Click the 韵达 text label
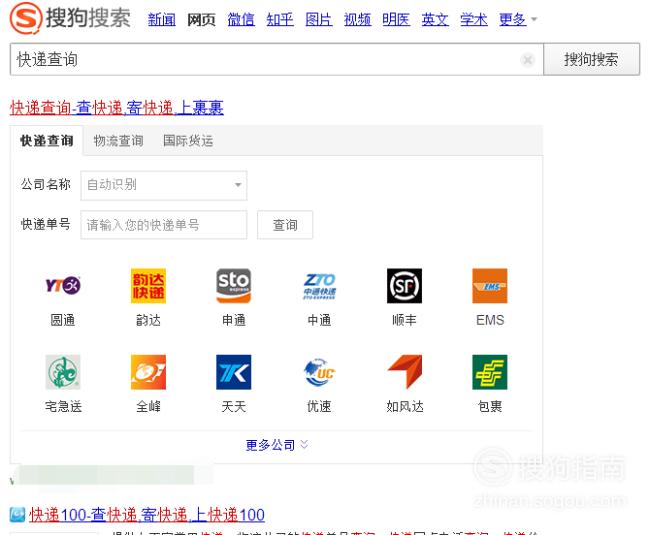The width and height of the screenshot is (650, 535). (148, 320)
